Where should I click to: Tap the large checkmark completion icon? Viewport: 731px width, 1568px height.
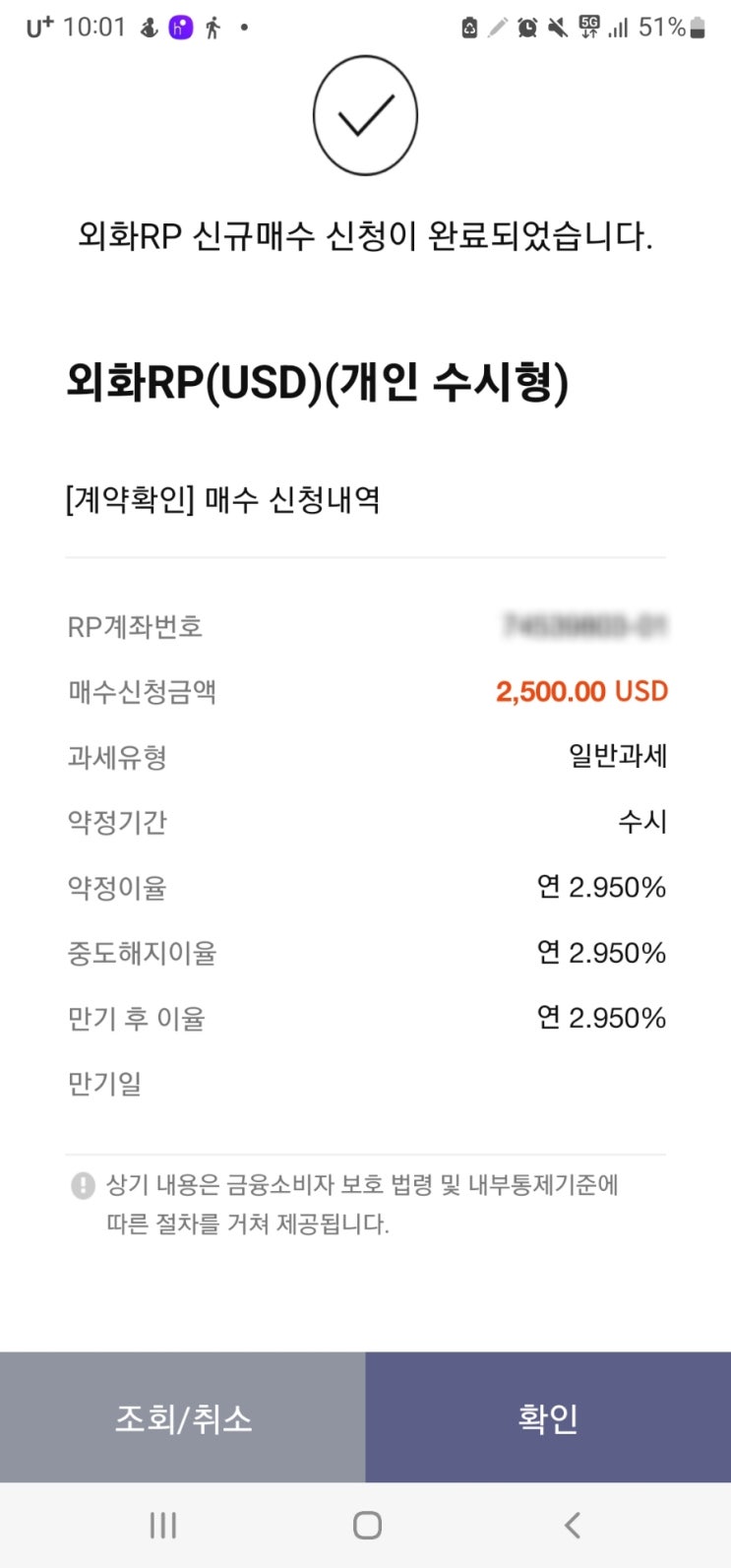(x=365, y=115)
